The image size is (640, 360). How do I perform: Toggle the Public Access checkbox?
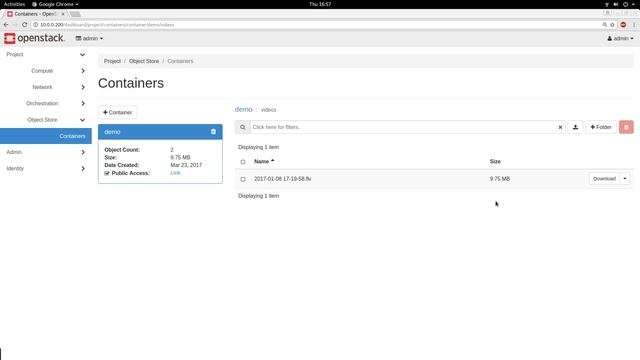107,173
